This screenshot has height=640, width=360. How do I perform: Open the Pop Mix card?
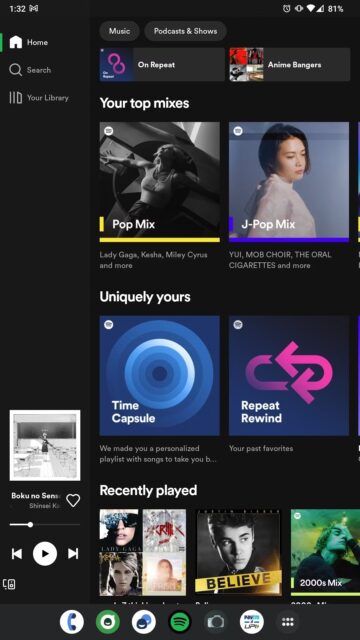(x=160, y=182)
